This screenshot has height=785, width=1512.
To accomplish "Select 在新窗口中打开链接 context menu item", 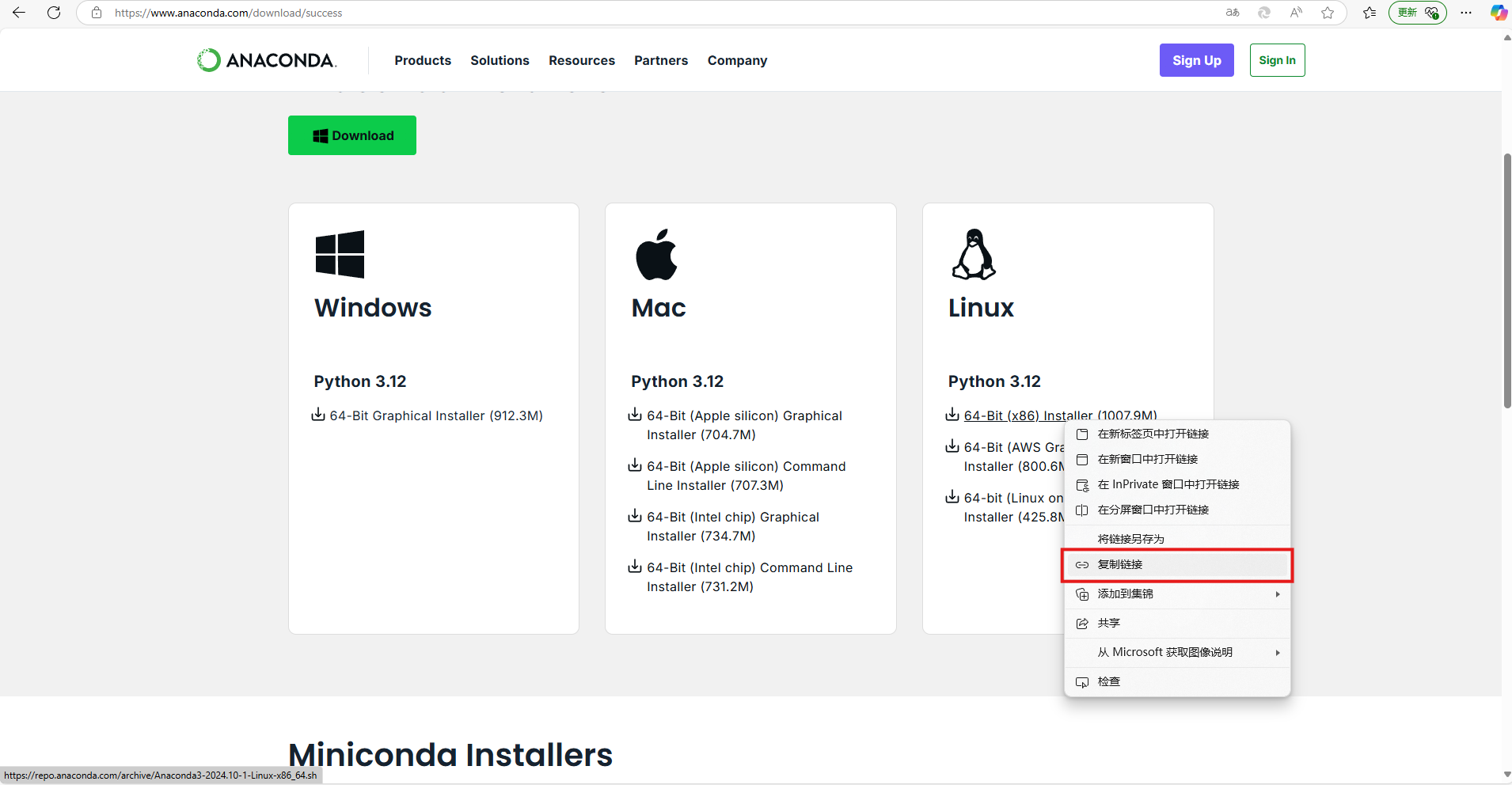I will (1177, 459).
